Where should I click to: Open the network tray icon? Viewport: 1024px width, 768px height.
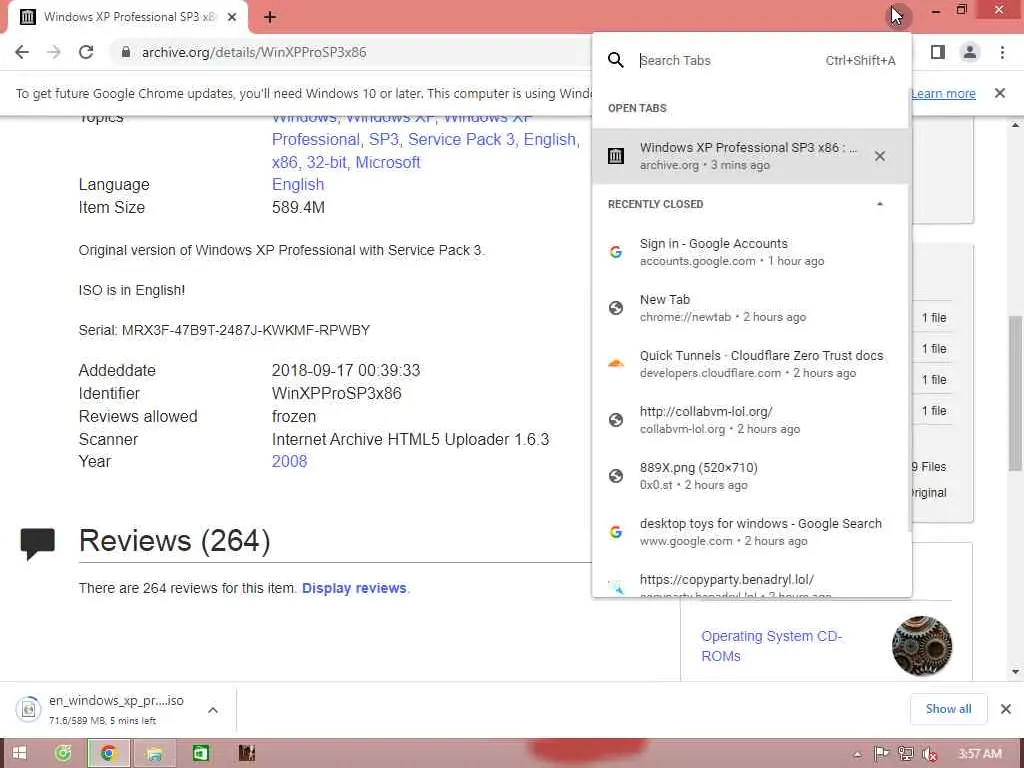point(905,754)
